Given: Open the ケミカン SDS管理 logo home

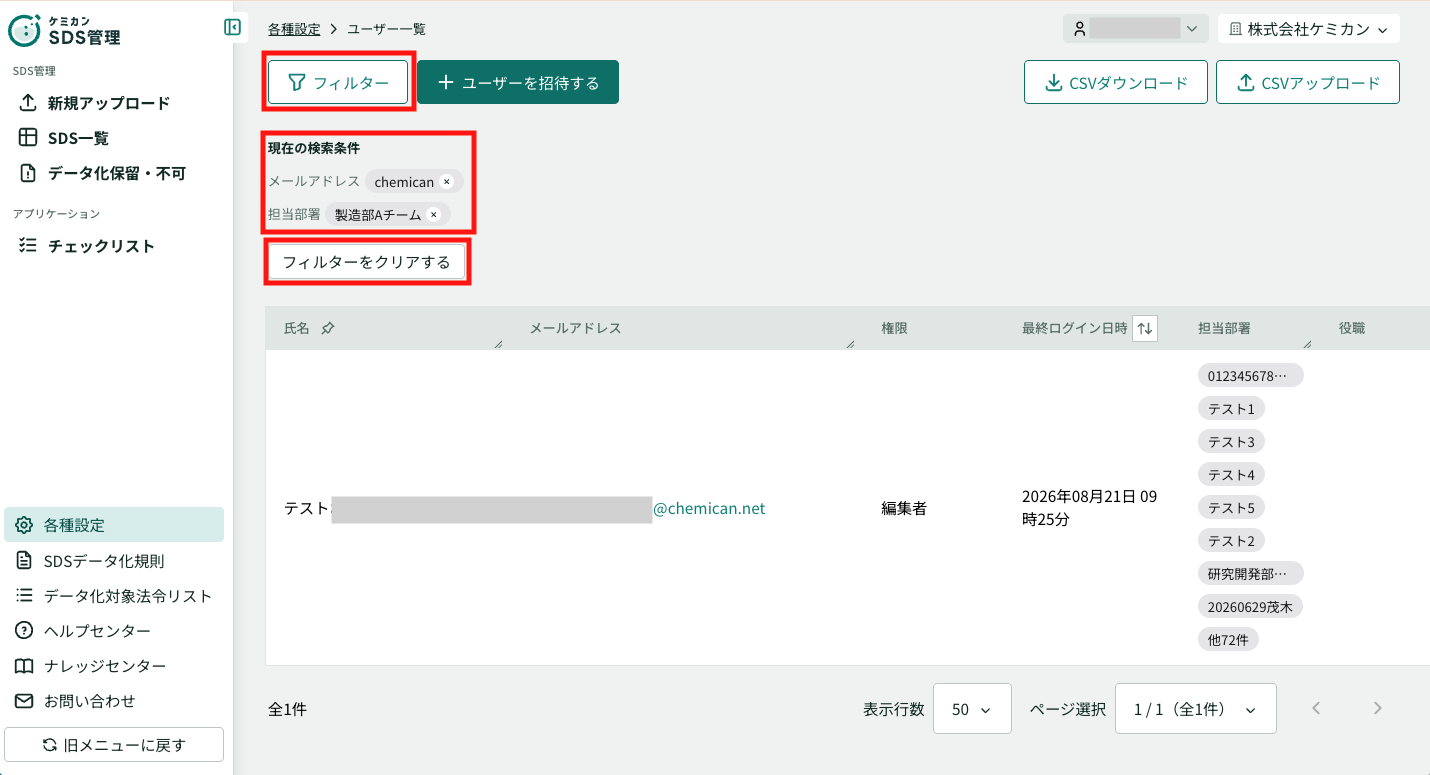Looking at the screenshot, I should coord(64,31).
